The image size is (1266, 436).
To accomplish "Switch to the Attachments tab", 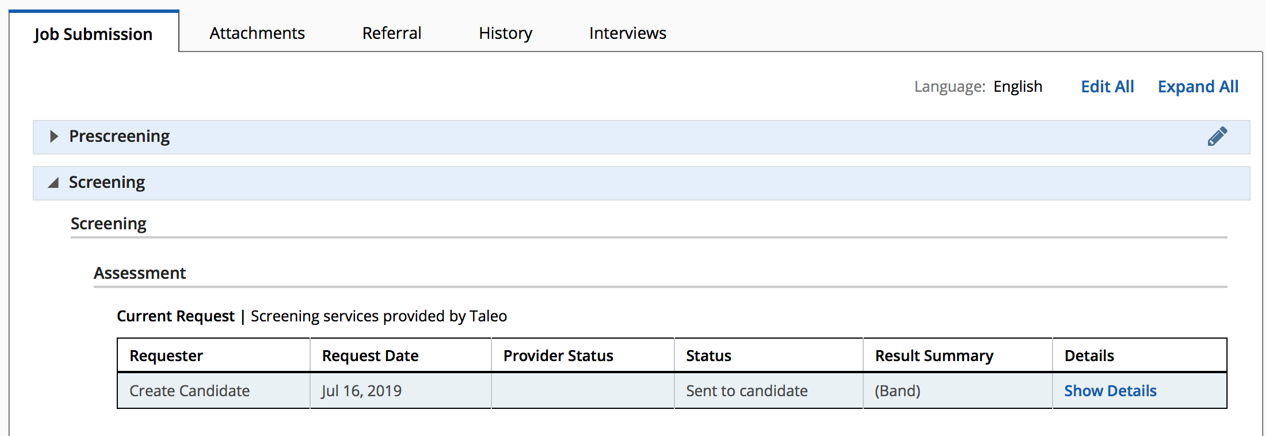I will [x=257, y=33].
